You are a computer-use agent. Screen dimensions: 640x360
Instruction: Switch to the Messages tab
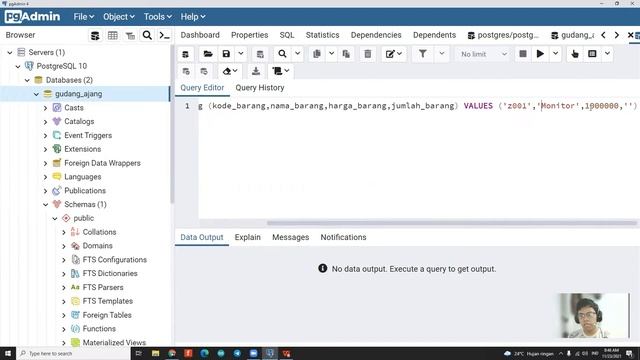[291, 237]
